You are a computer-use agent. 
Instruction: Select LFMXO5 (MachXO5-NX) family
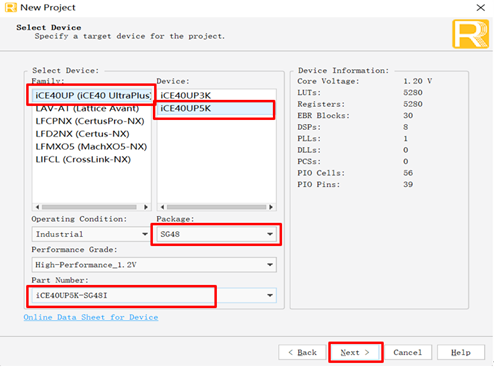92,146
